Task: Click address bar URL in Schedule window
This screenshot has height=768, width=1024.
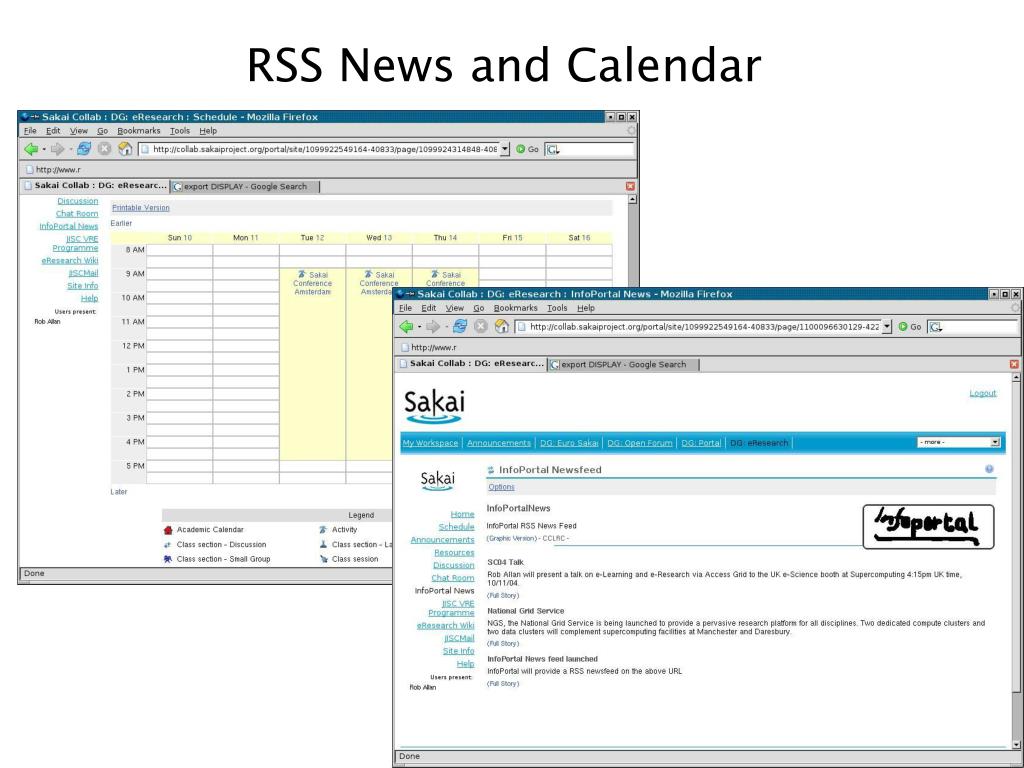Action: click(x=325, y=150)
